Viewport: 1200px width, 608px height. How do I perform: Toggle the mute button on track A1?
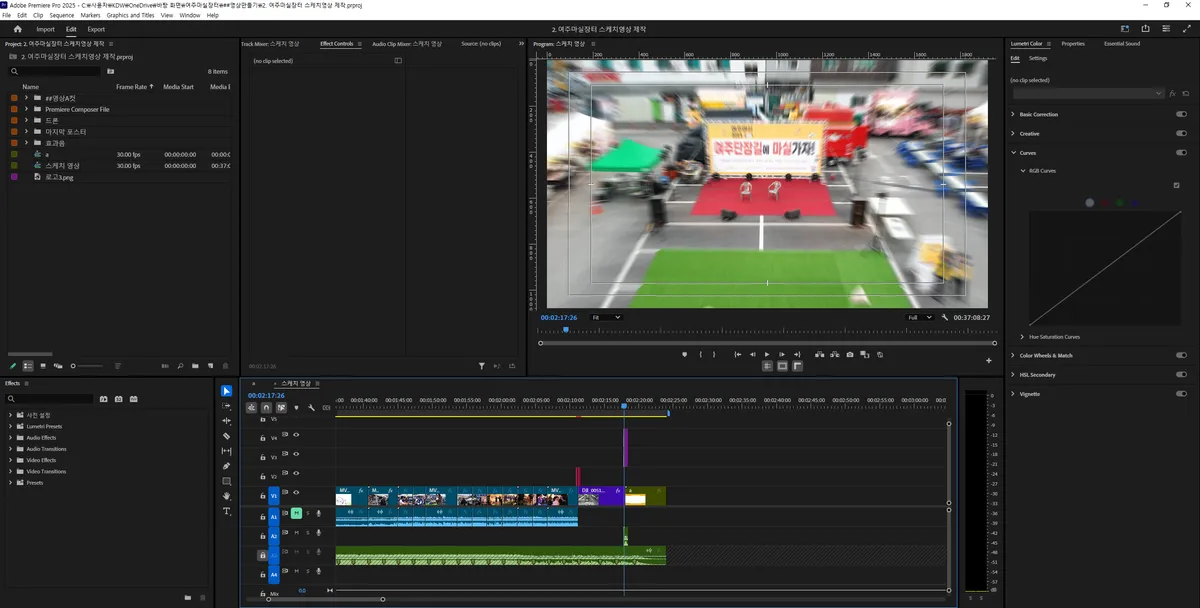point(296,513)
